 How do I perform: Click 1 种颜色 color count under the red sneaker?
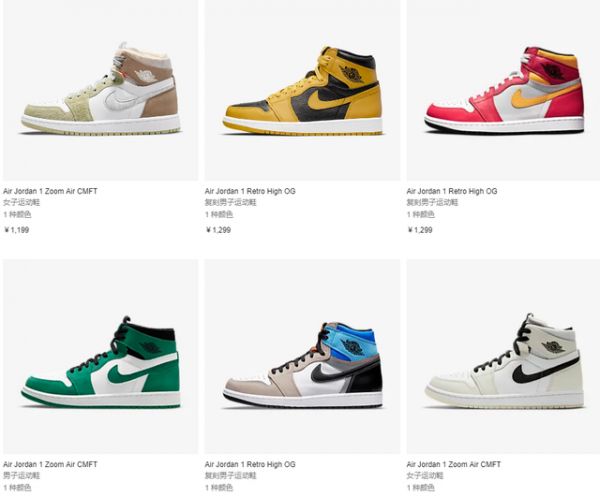421,214
